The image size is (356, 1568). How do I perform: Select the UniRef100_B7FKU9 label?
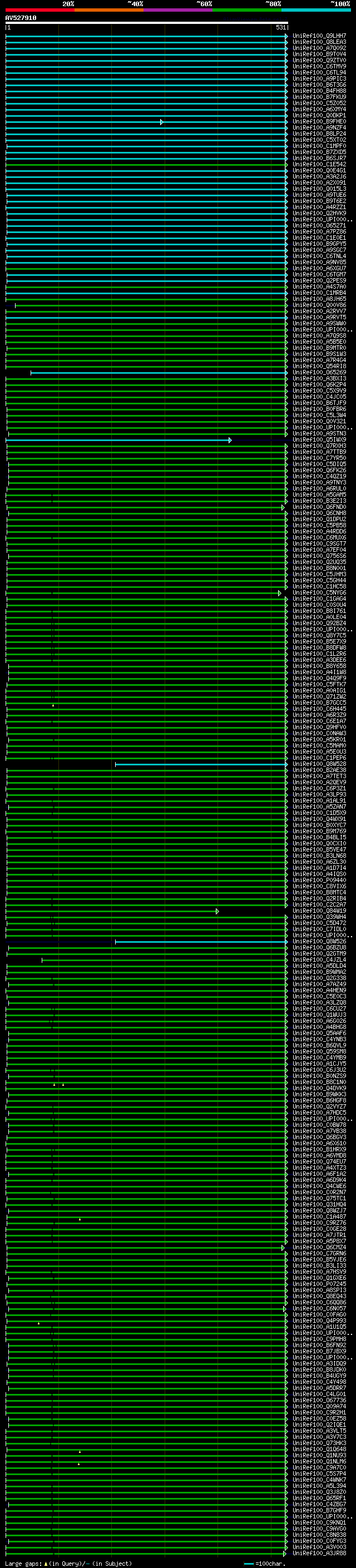click(x=319, y=97)
